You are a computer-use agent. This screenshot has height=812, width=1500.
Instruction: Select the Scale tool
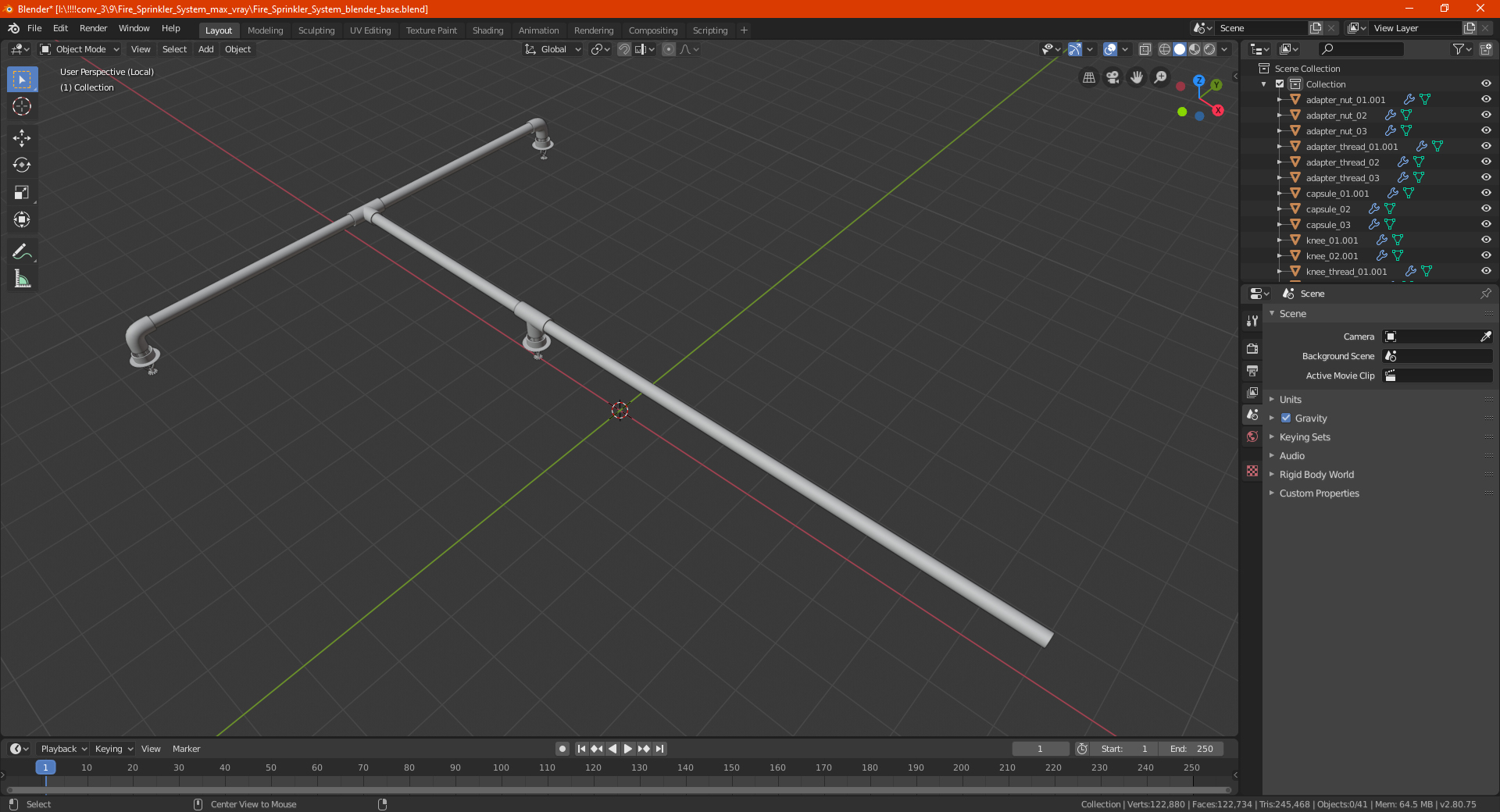tap(22, 192)
